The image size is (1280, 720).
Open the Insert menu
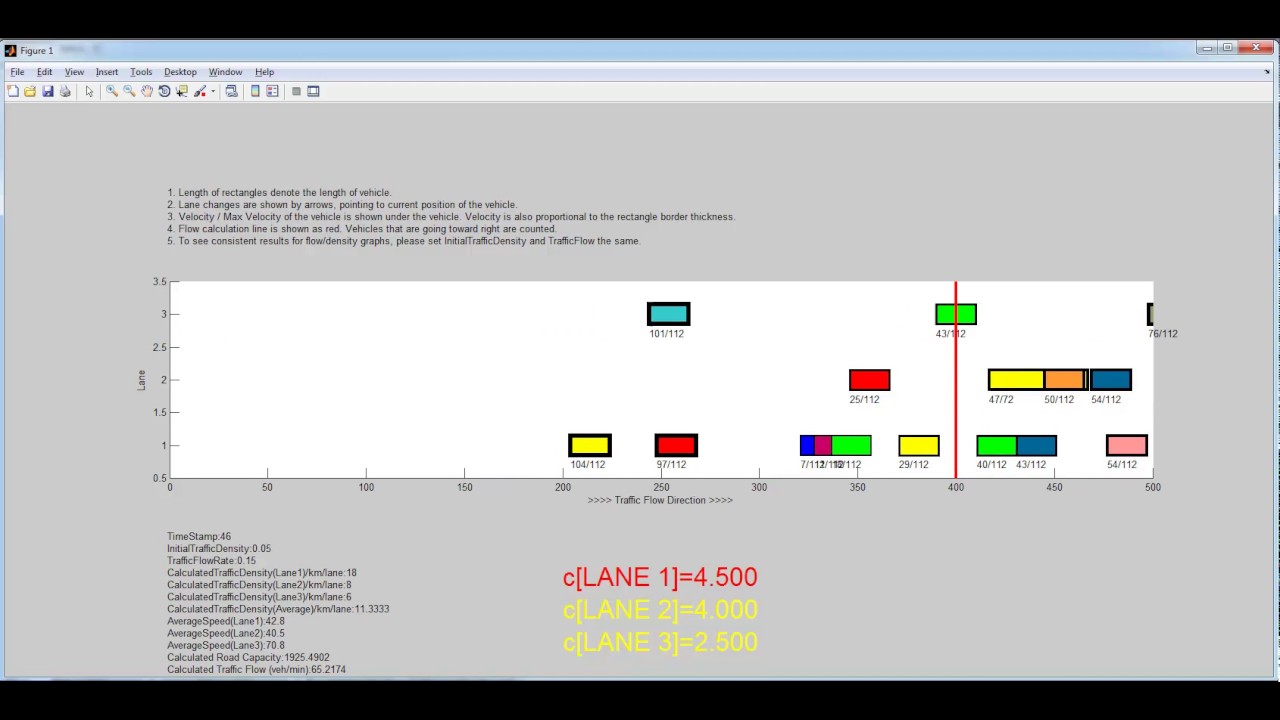tap(107, 72)
